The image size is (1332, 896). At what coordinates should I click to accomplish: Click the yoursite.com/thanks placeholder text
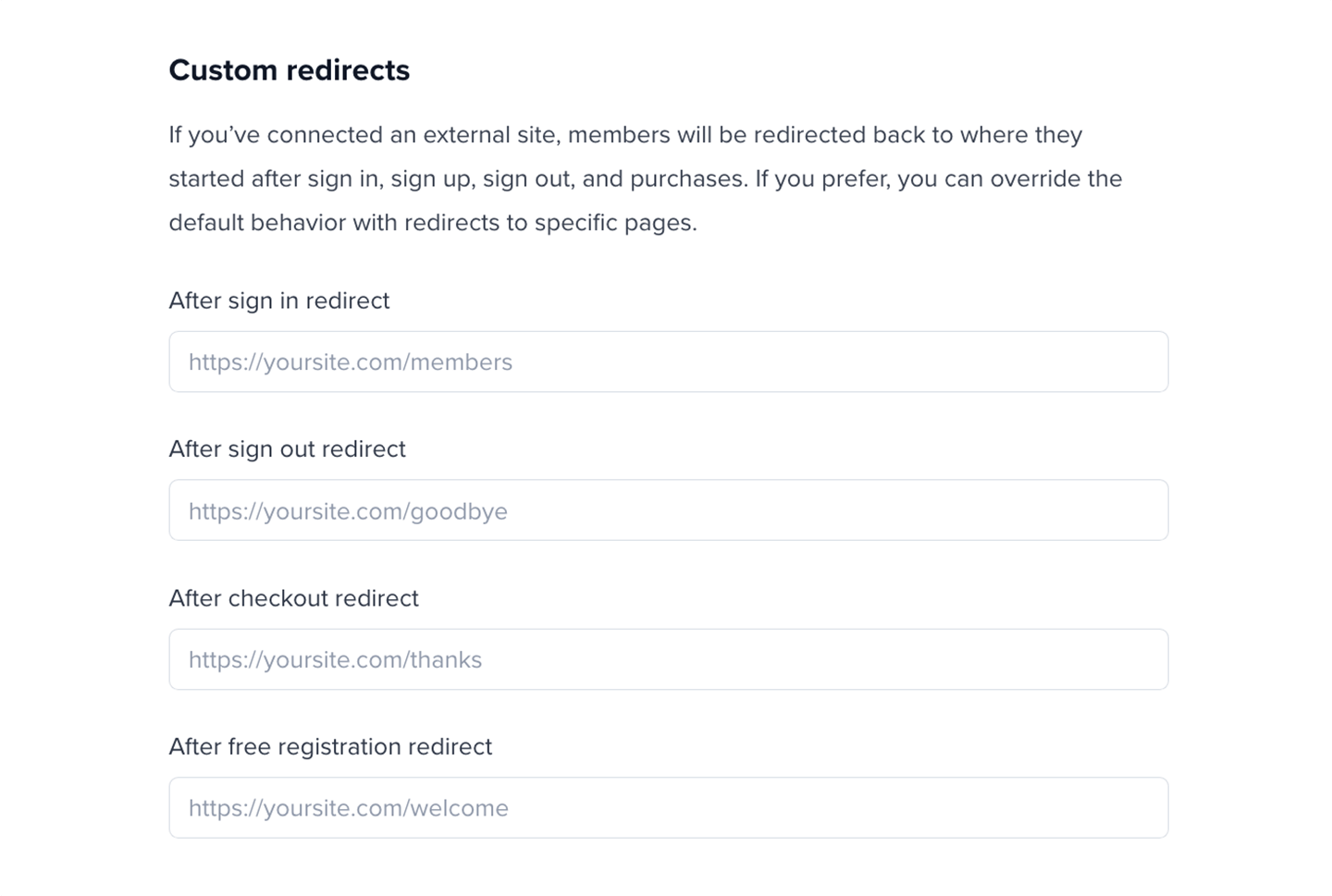click(x=335, y=660)
